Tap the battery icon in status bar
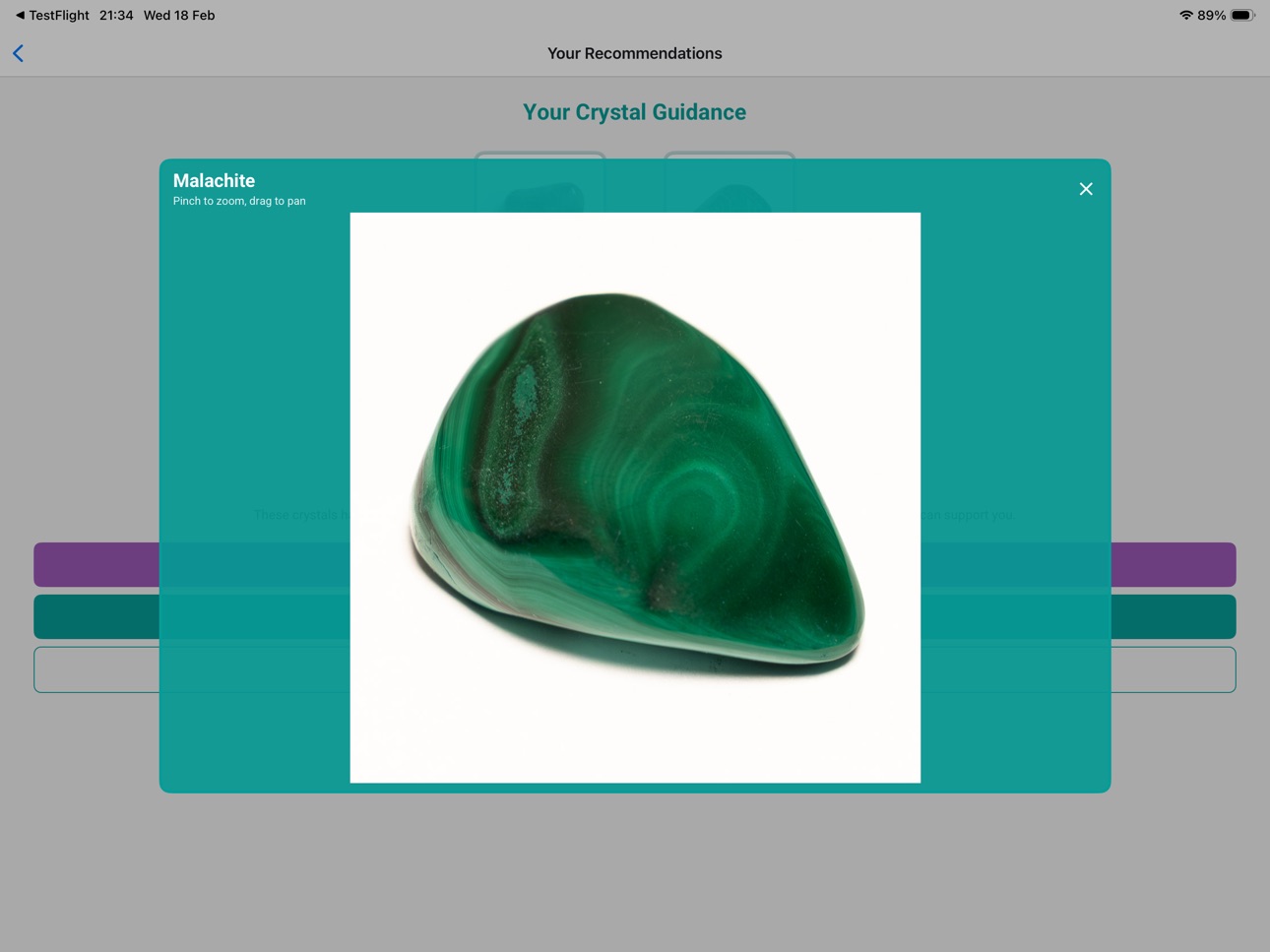The image size is (1270, 952). point(1242,15)
